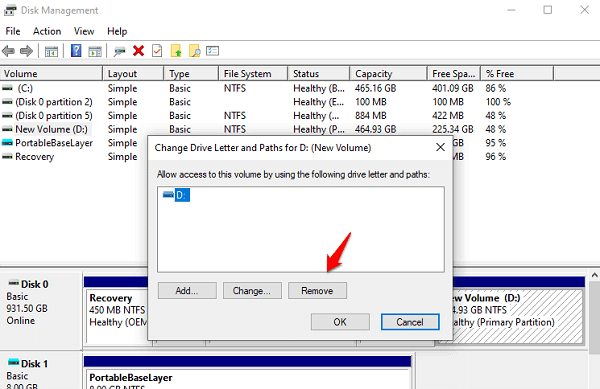
Task: Click the Remove button in dialog
Action: [x=317, y=291]
